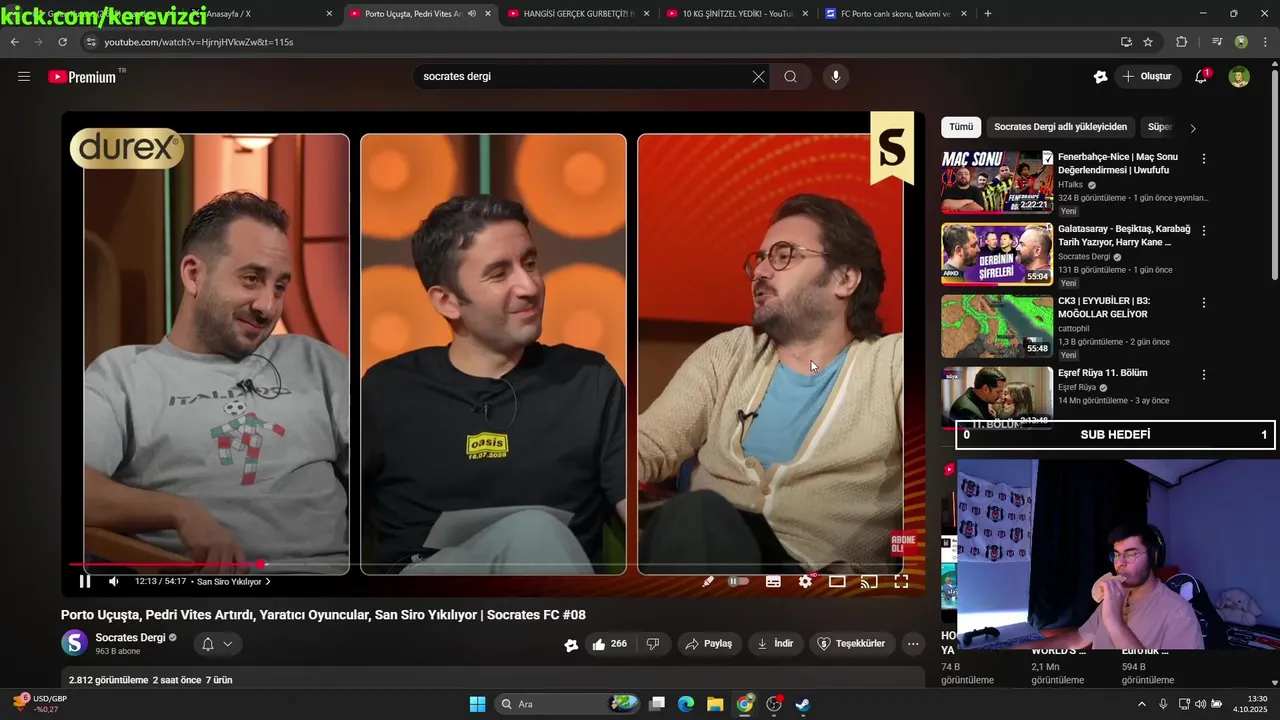Image resolution: width=1280 pixels, height=720 pixels.
Task: Open the Windows Start menu
Action: (x=478, y=704)
